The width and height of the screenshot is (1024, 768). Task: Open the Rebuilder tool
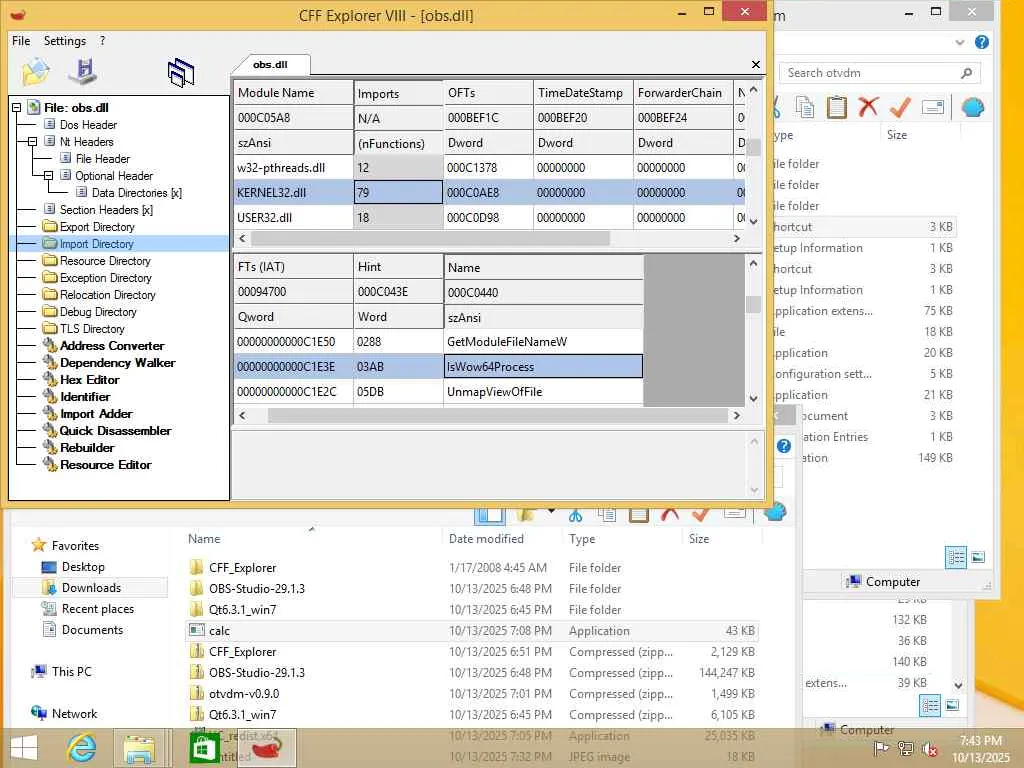[x=87, y=447]
